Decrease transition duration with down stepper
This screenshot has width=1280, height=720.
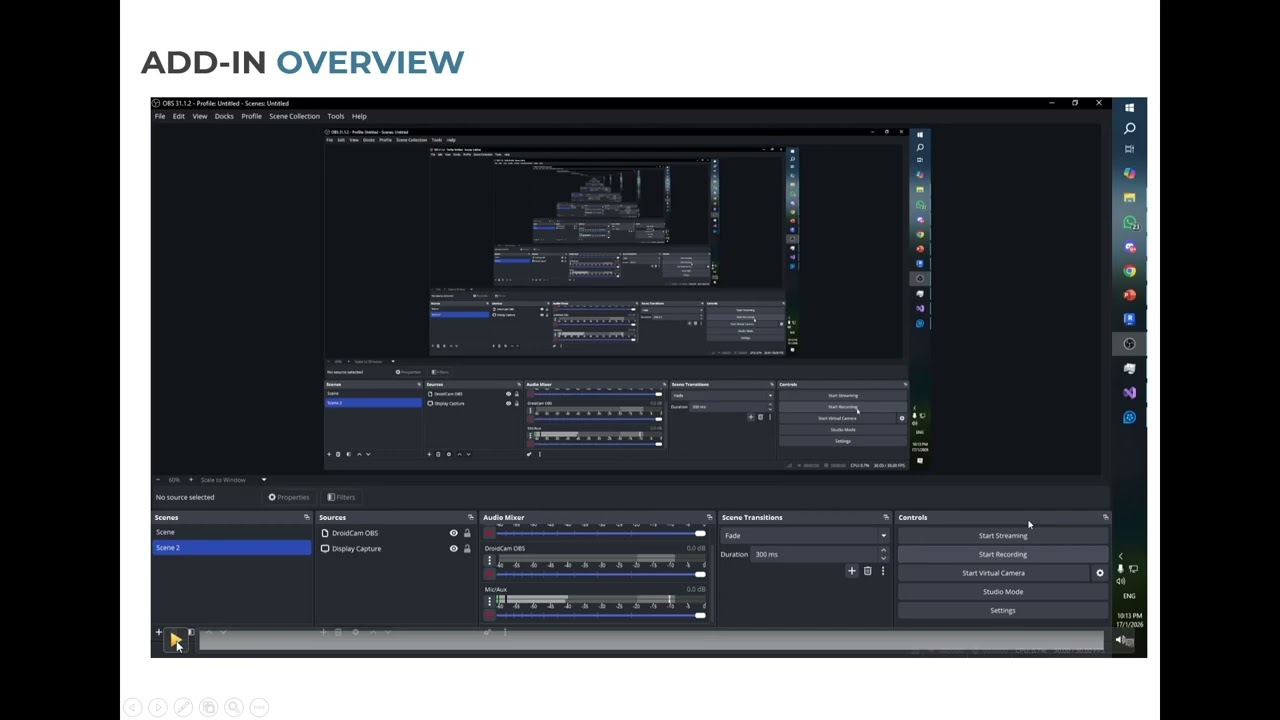pos(883,557)
